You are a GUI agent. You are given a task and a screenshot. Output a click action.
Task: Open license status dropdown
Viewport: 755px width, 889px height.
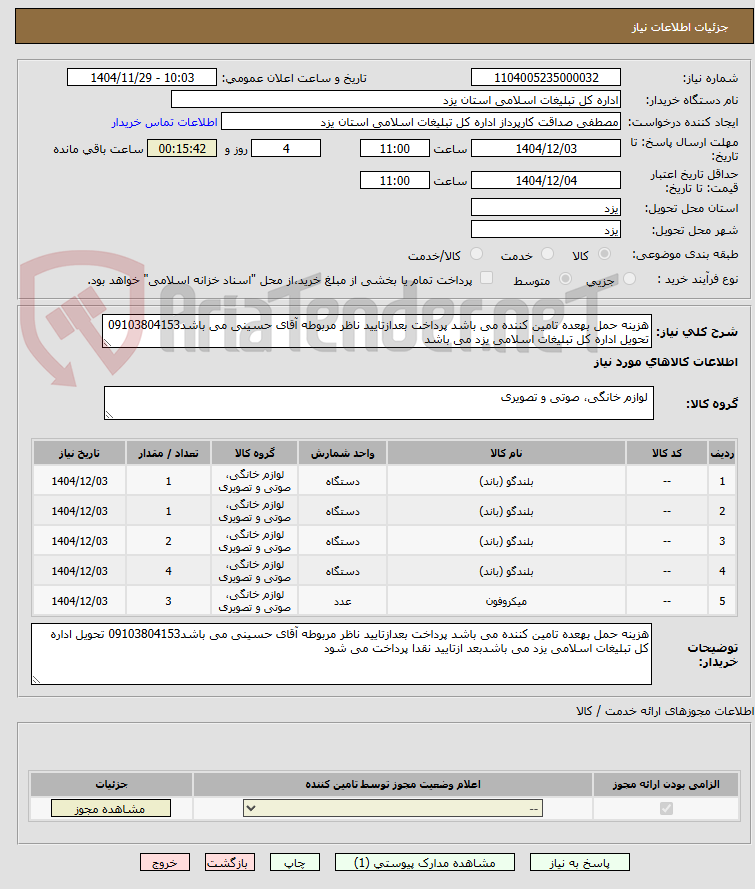tap(393, 808)
